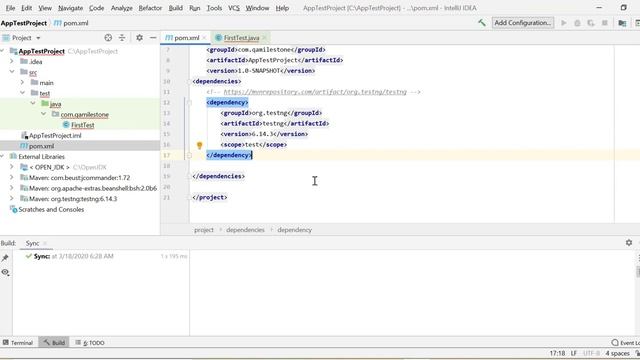Click the Run with Coverage icon
The width and height of the screenshot is (640, 360).
point(591,23)
